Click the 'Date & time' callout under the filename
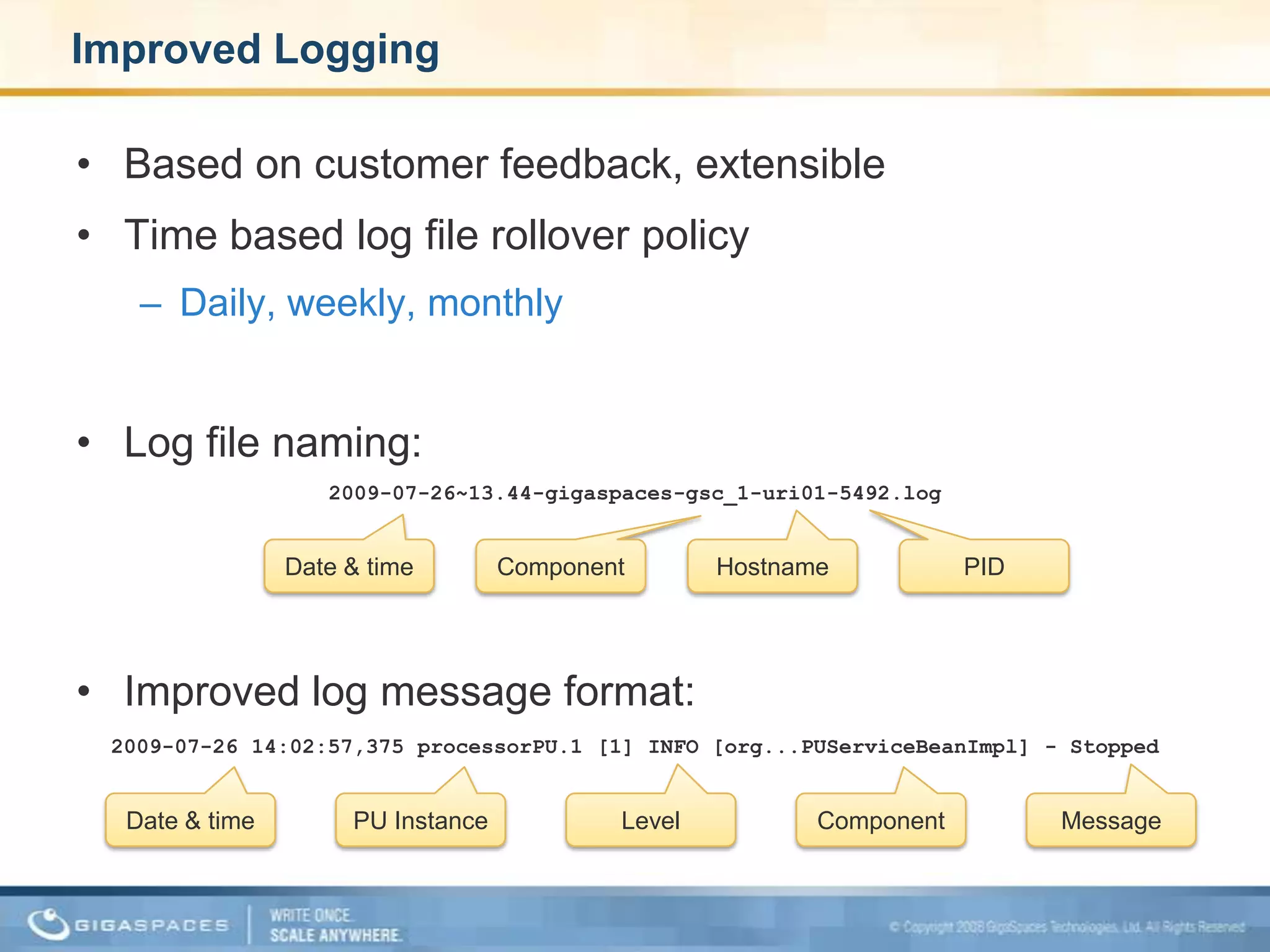Screen dimensions: 1270x952 coord(349,566)
